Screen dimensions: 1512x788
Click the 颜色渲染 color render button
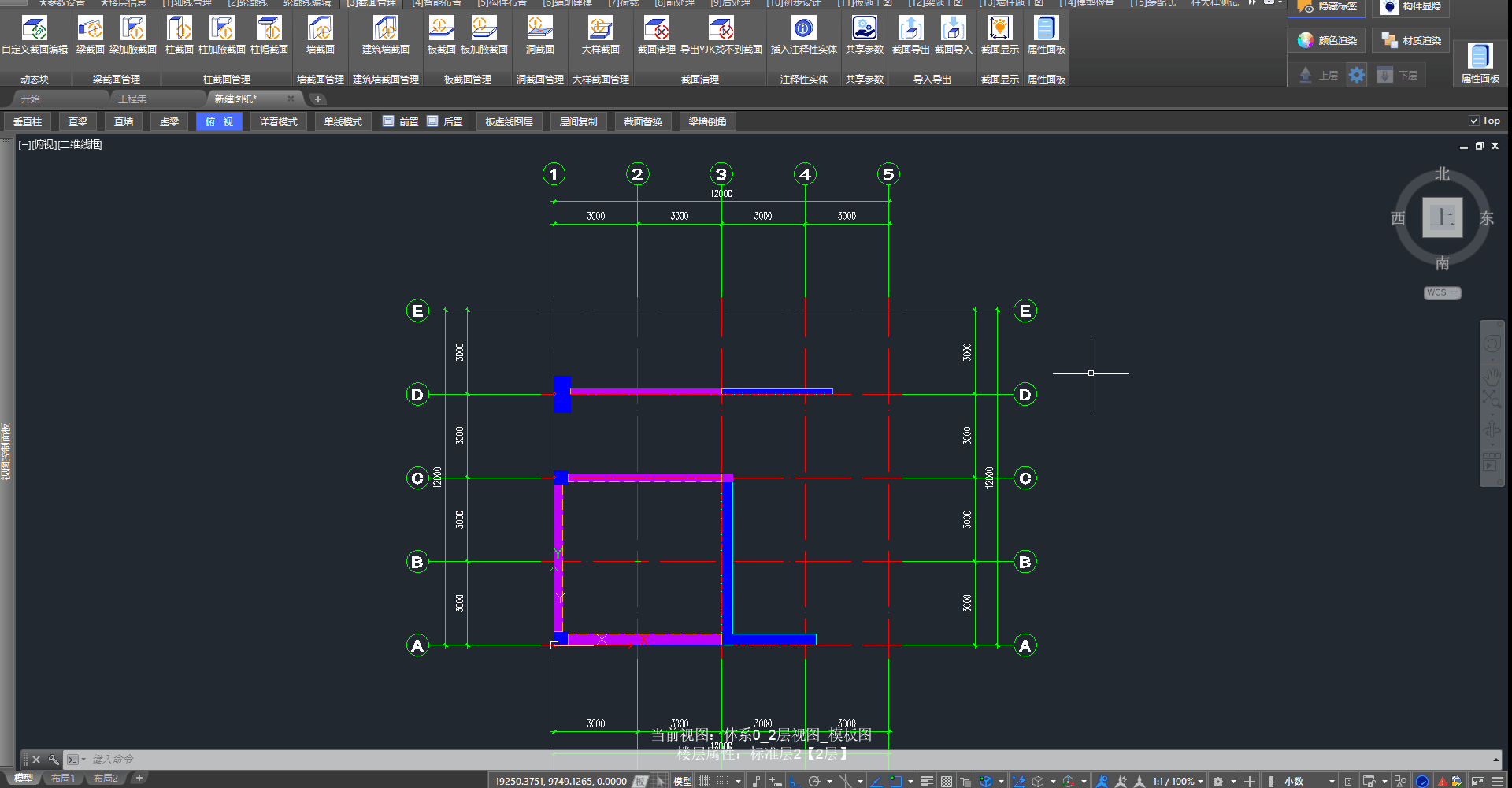[1328, 40]
